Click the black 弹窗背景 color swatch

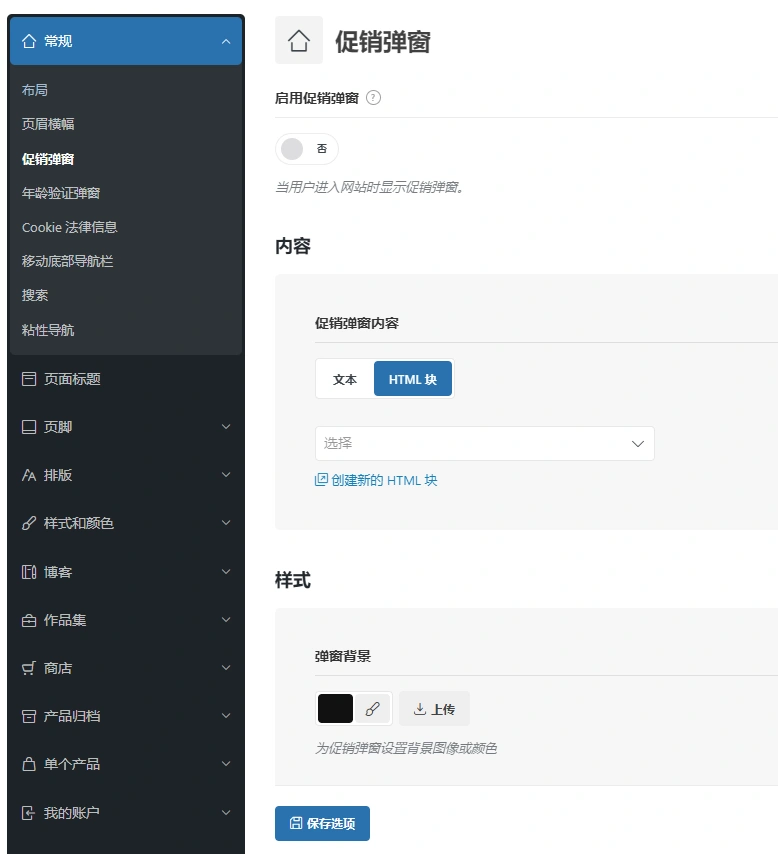pos(335,709)
